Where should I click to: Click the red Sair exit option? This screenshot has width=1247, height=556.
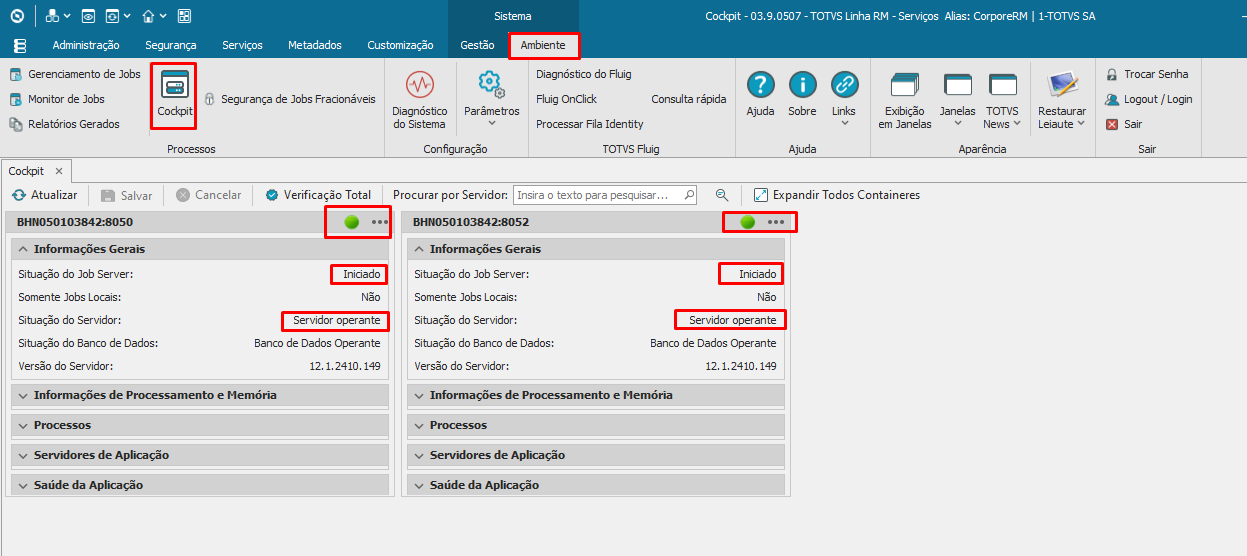pos(1124,124)
